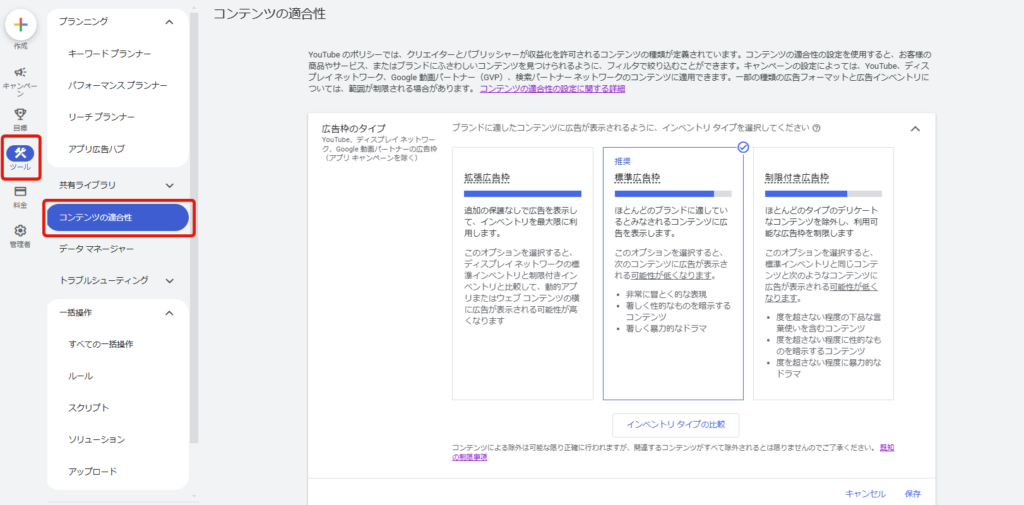Expand the 共有ライブラリ section
The width and height of the screenshot is (1024, 505).
(170, 186)
